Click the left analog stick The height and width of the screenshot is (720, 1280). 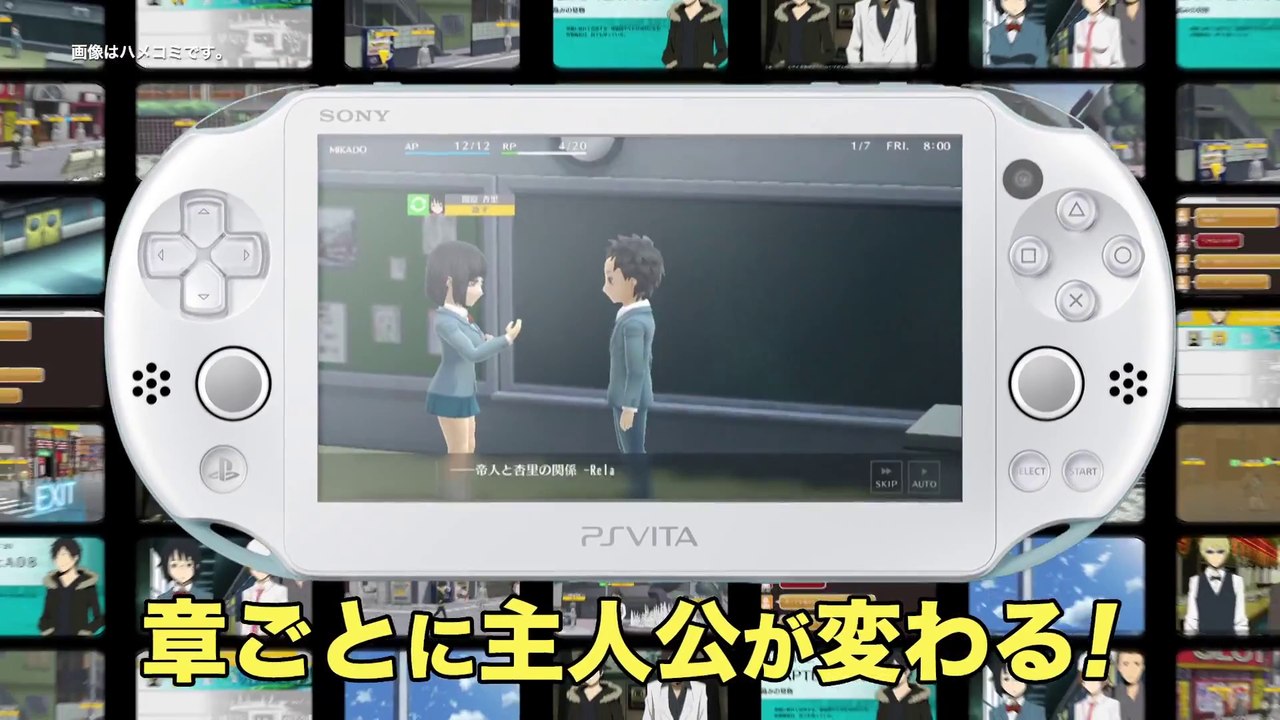pos(233,384)
